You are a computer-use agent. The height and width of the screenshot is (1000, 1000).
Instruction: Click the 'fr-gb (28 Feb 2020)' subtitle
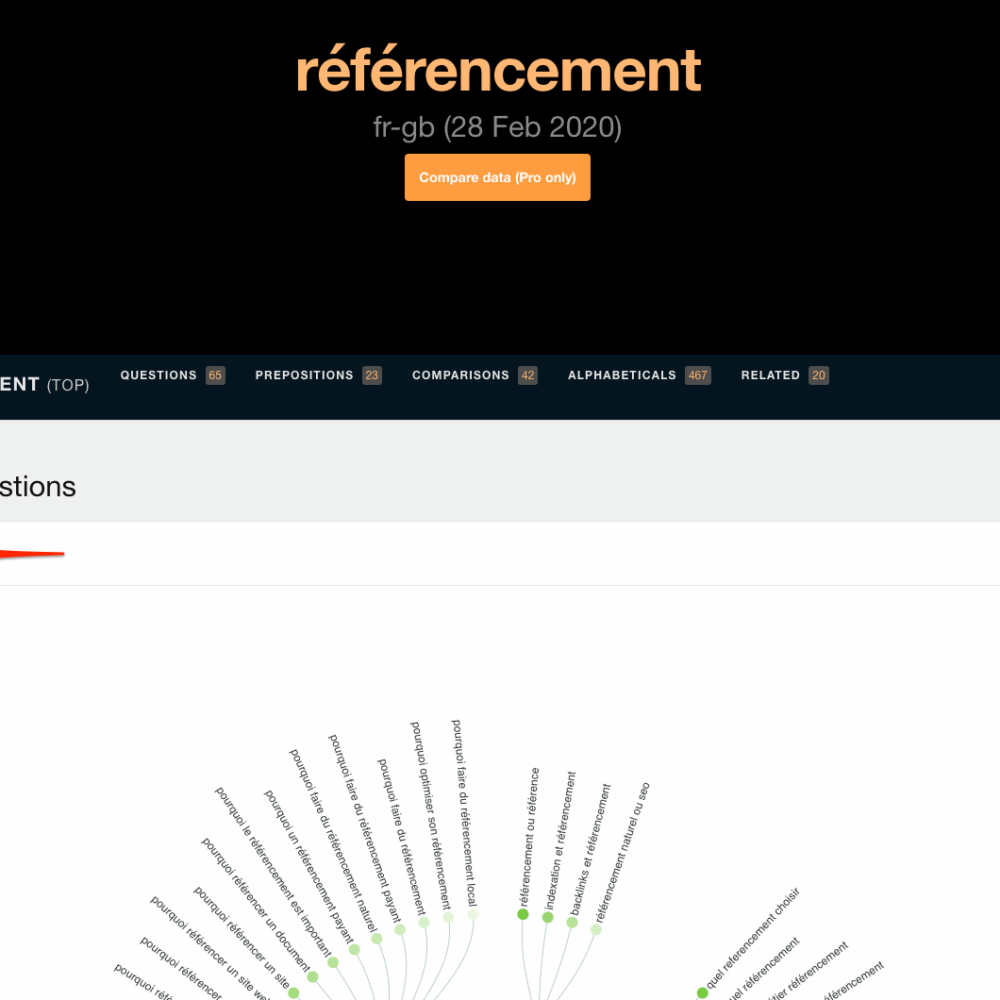coord(498,128)
